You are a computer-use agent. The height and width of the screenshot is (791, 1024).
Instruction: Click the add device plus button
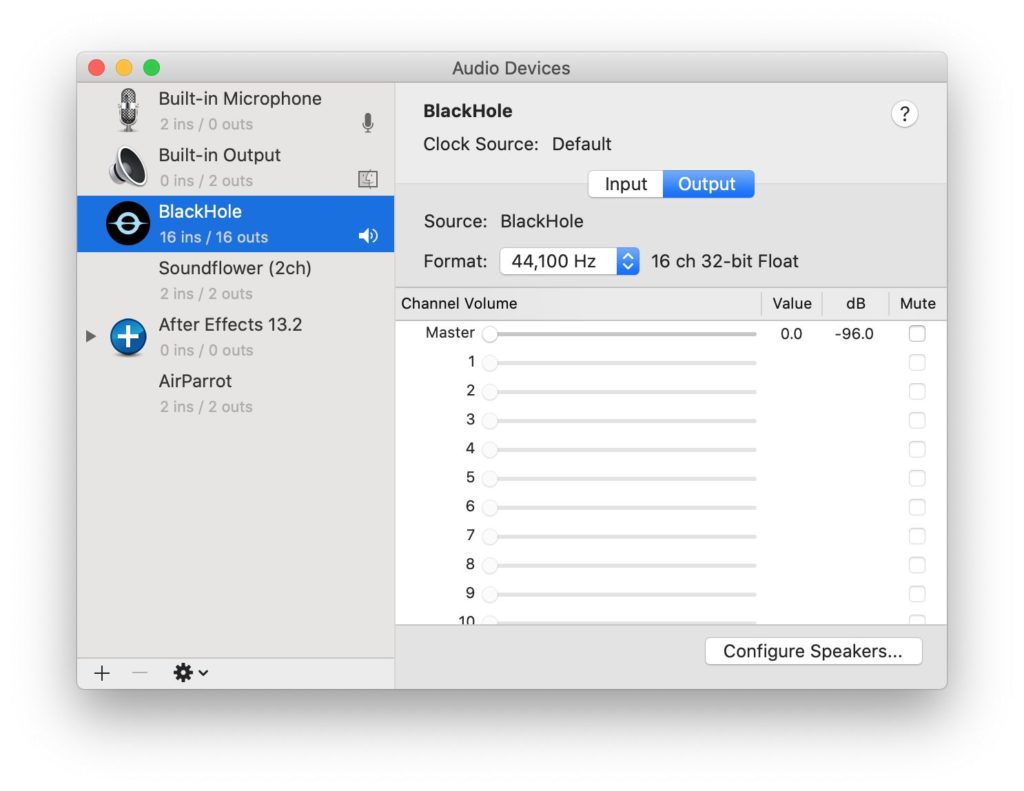tap(101, 673)
